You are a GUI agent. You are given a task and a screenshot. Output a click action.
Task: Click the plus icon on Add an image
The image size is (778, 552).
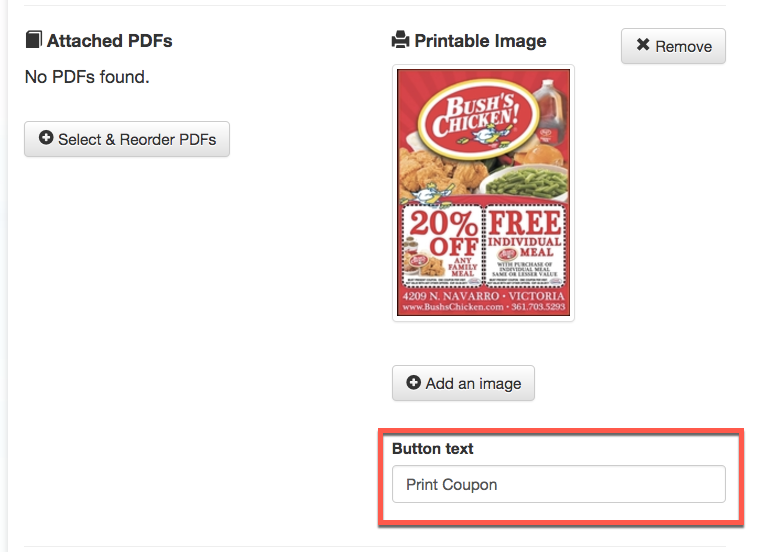coord(414,383)
